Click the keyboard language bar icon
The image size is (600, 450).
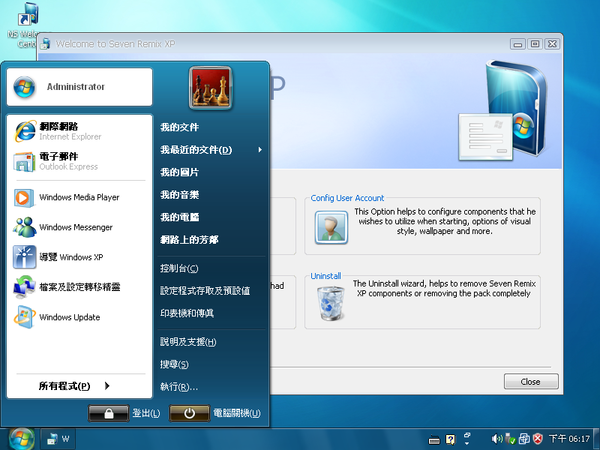pyautogui.click(x=434, y=440)
